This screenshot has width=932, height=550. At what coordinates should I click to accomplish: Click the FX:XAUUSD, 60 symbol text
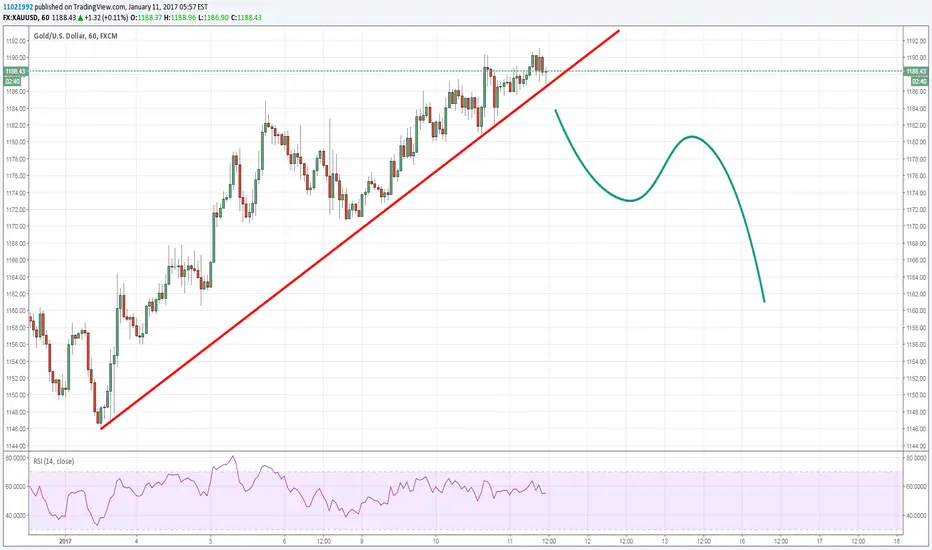tap(26, 18)
